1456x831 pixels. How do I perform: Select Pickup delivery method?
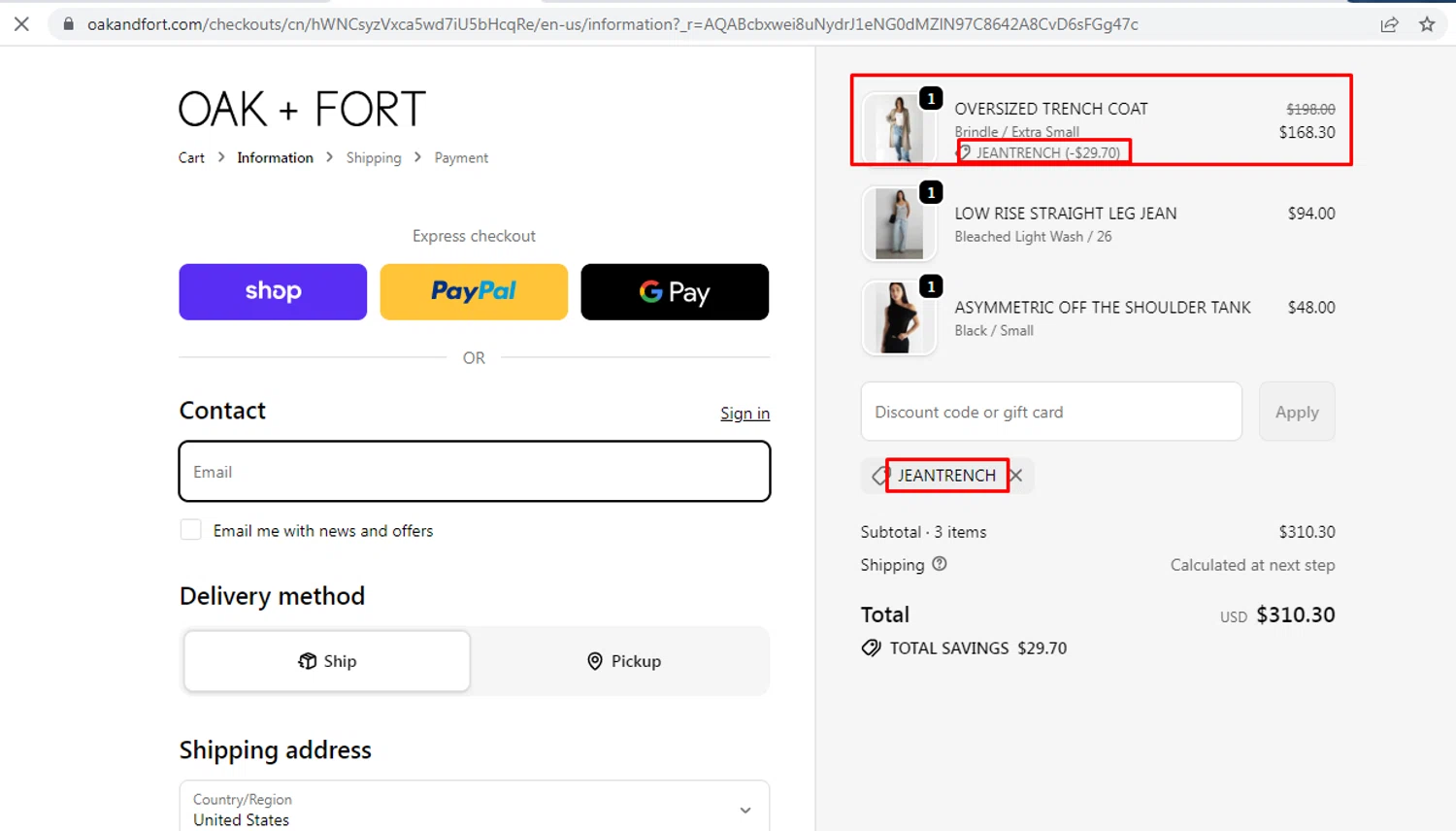(623, 661)
